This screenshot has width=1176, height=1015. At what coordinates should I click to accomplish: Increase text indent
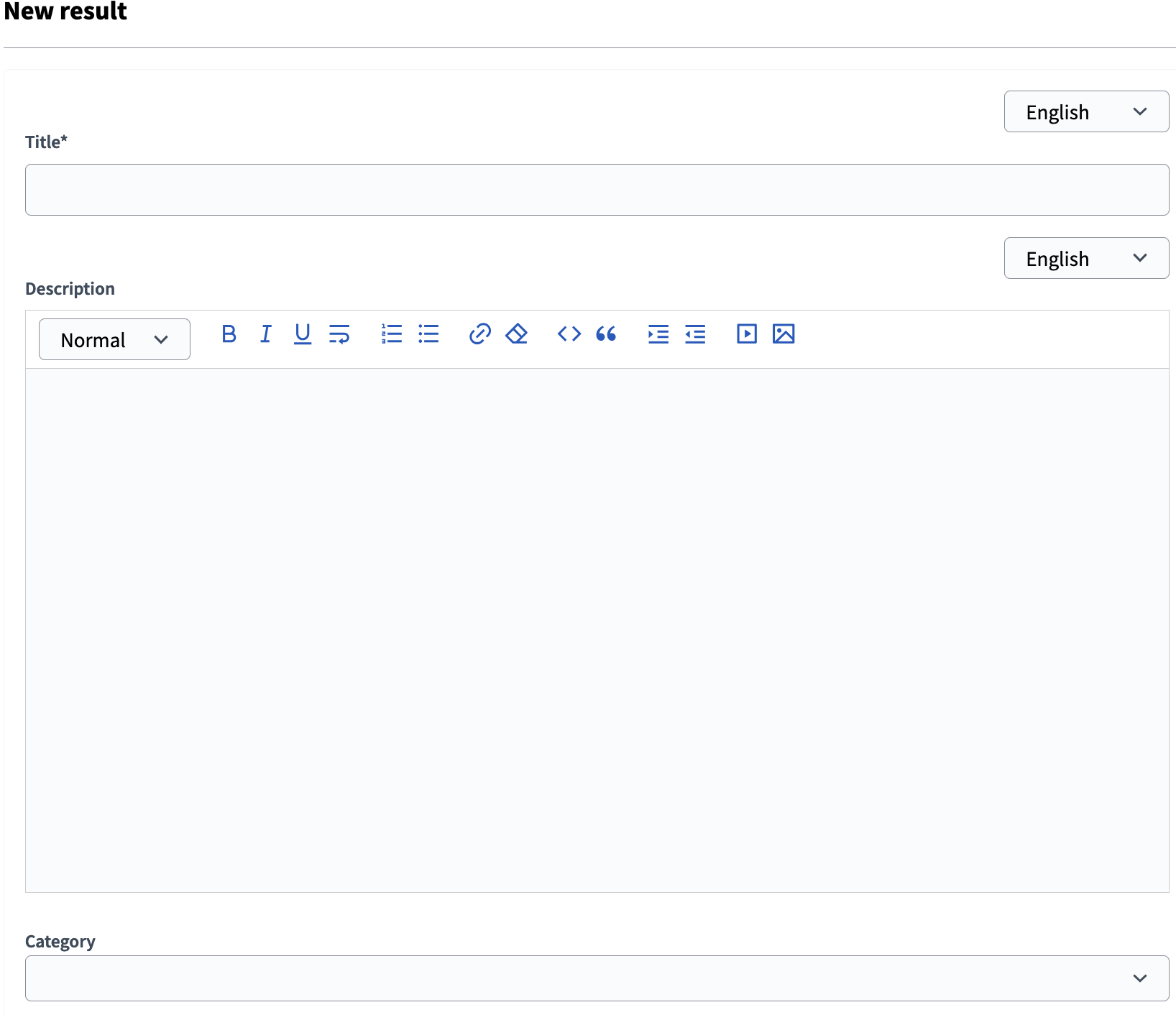658,334
